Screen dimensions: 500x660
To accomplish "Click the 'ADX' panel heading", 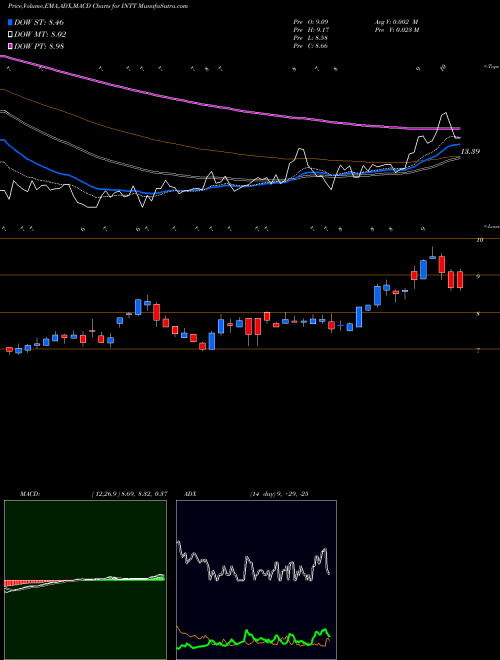I will 191,494.
